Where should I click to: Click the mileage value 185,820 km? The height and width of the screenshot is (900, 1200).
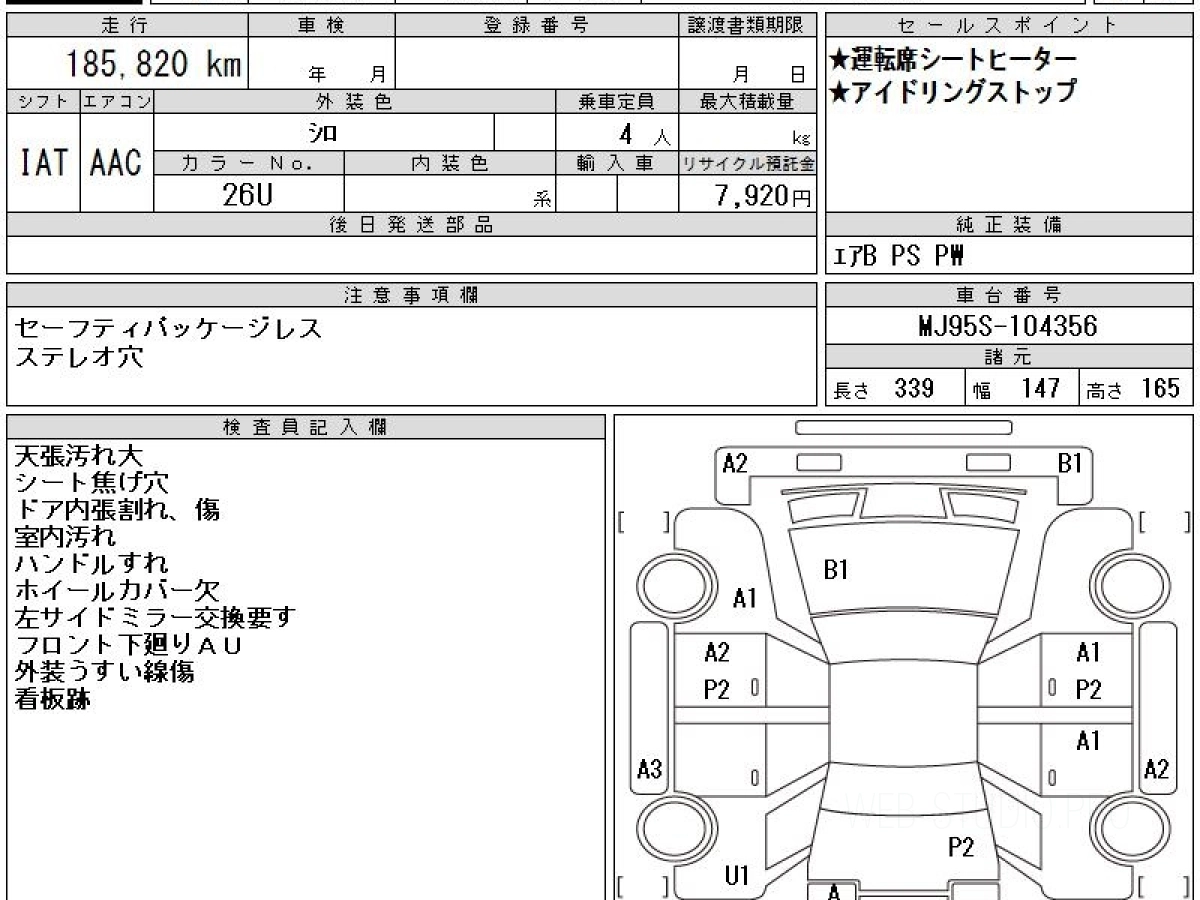coord(153,65)
